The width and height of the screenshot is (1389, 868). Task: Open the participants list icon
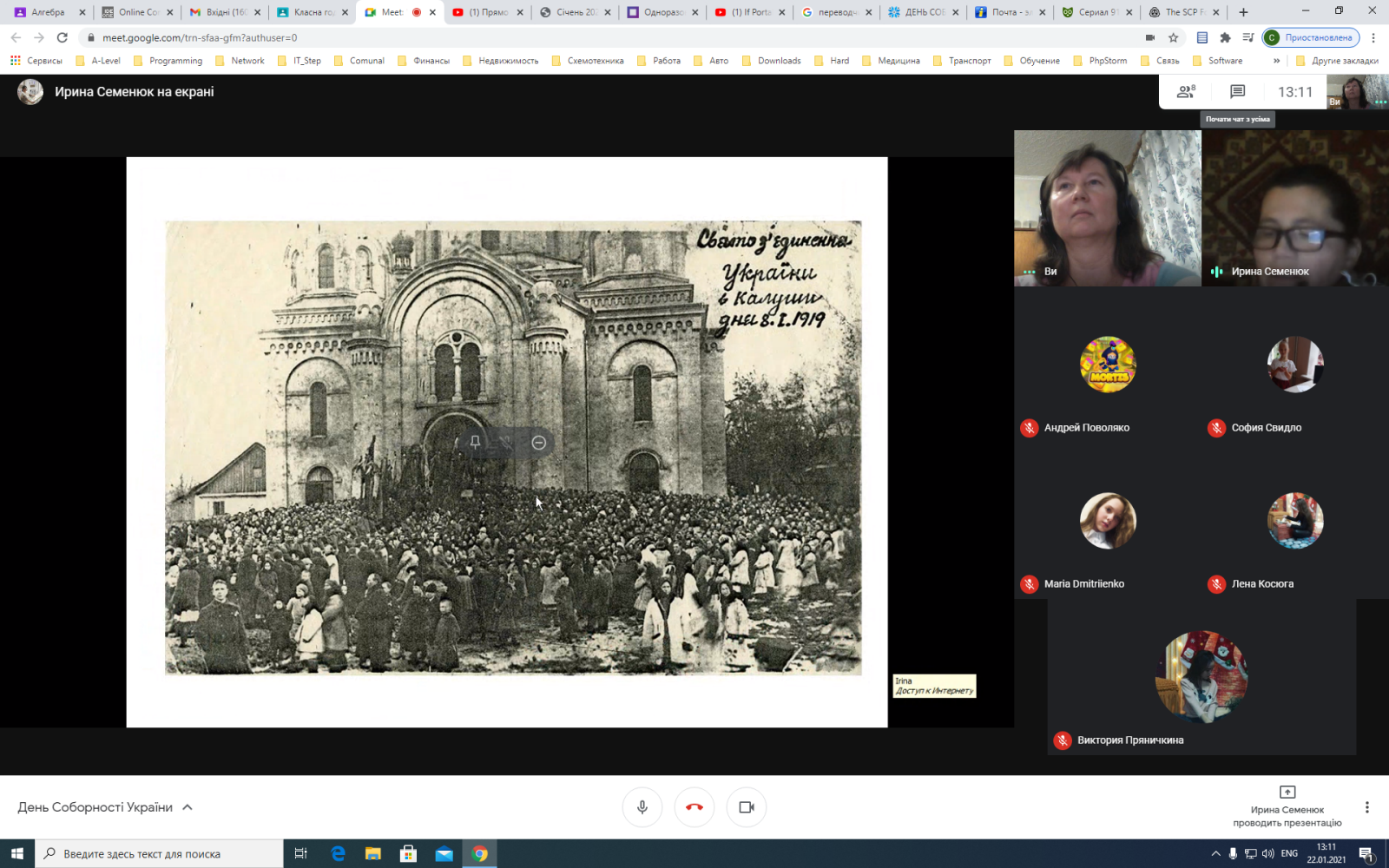[1185, 92]
